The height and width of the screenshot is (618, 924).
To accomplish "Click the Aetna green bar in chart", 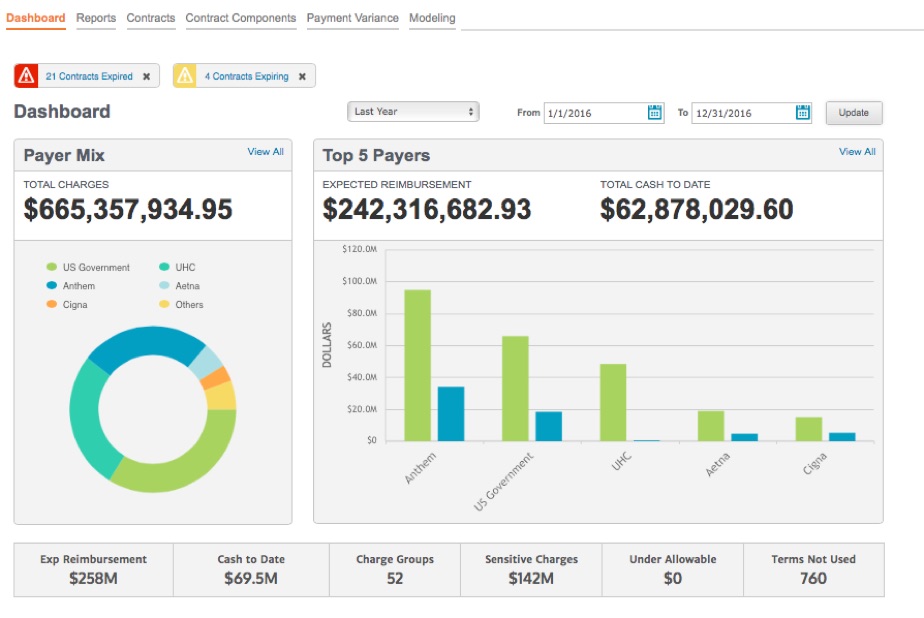I will coord(711,426).
